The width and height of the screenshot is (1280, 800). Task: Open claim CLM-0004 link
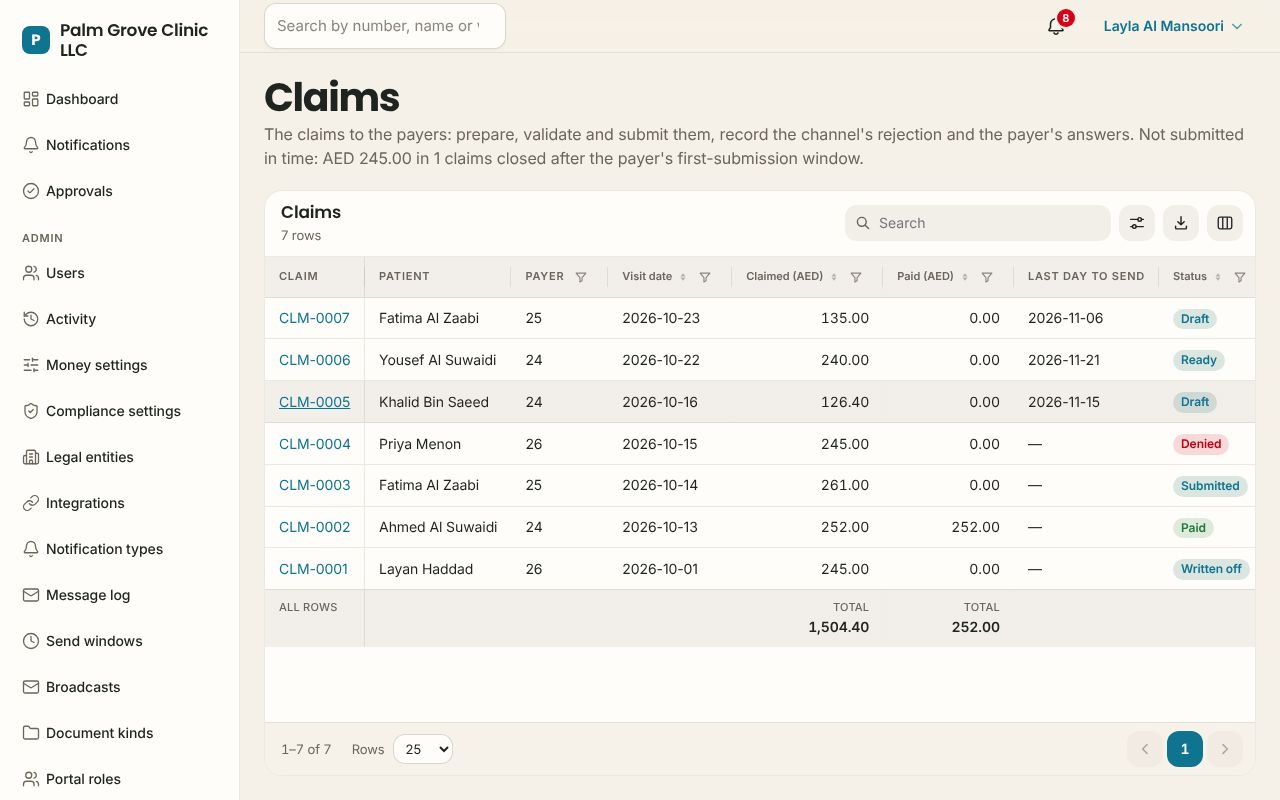coord(314,444)
